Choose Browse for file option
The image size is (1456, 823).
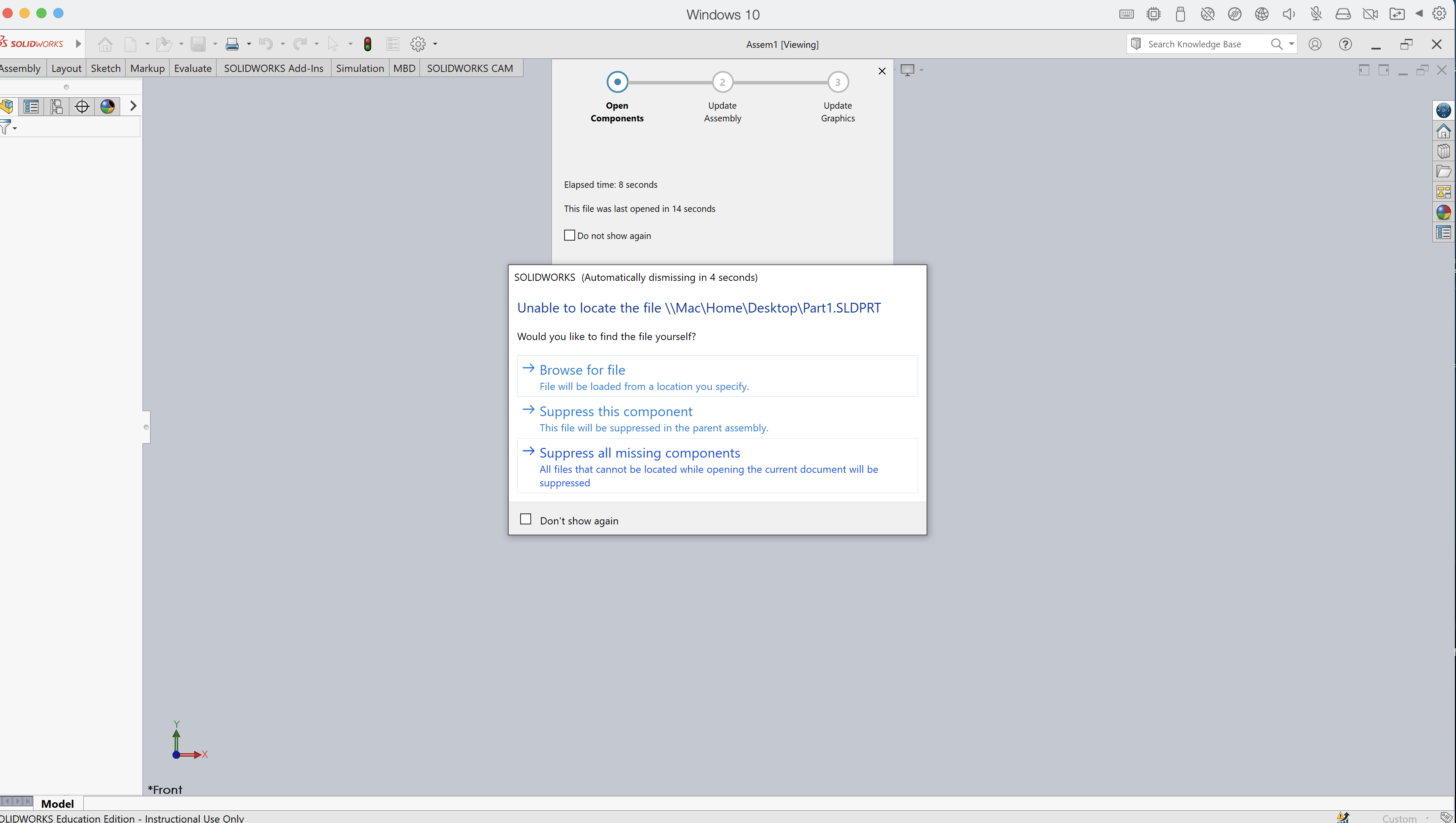[x=717, y=376]
